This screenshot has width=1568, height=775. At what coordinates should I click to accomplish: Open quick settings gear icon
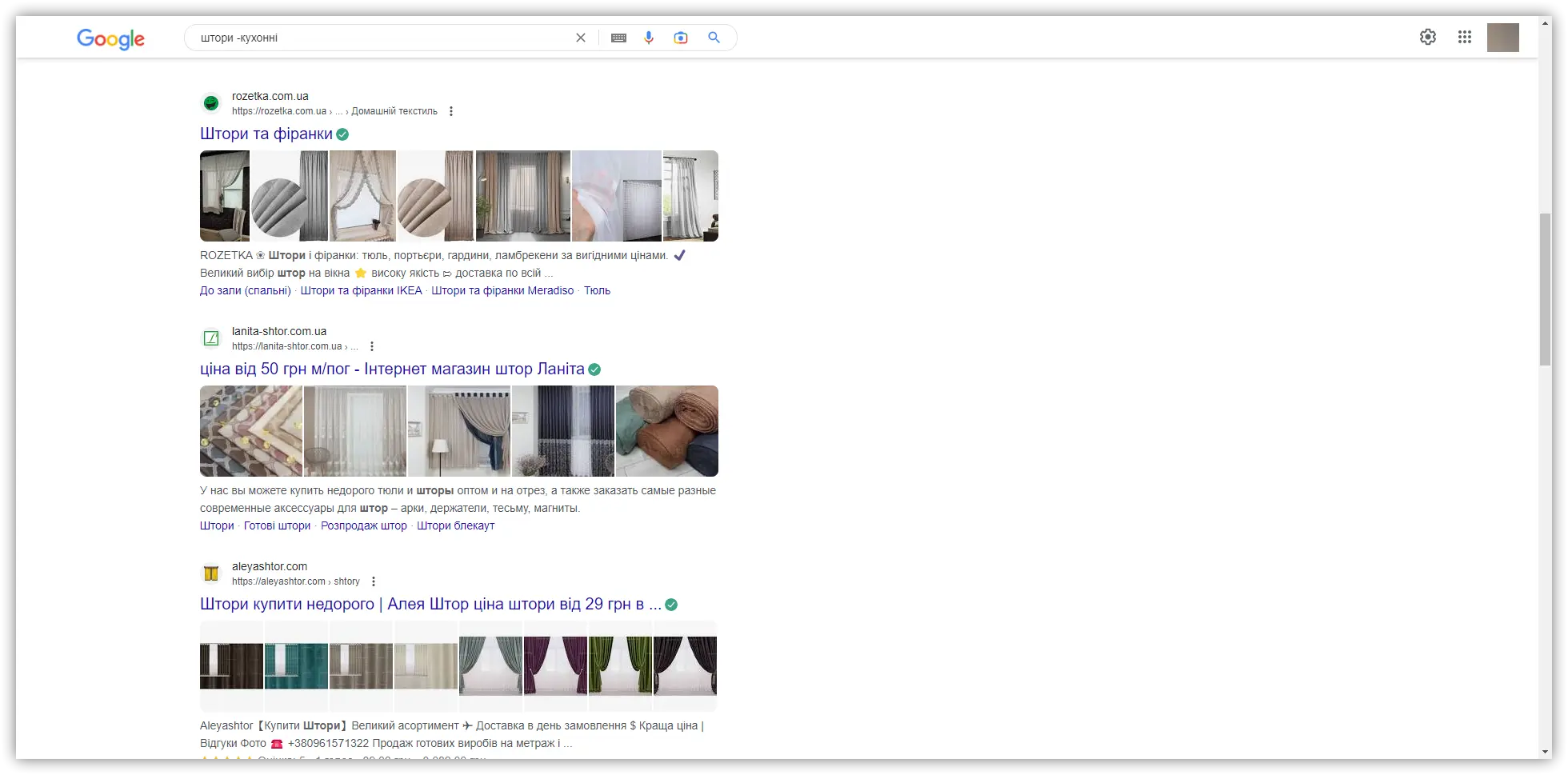[x=1428, y=37]
